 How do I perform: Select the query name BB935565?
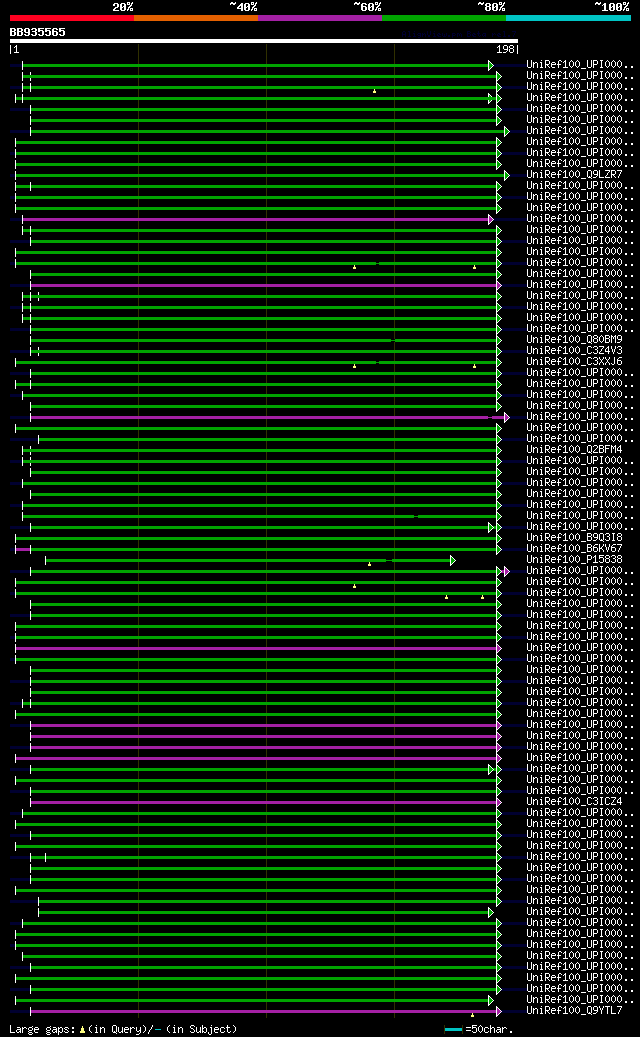38,32
